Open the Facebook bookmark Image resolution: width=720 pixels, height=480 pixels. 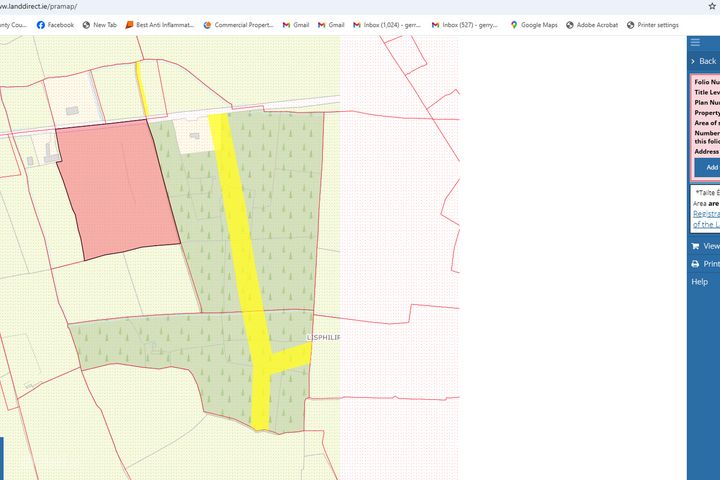click(55, 25)
